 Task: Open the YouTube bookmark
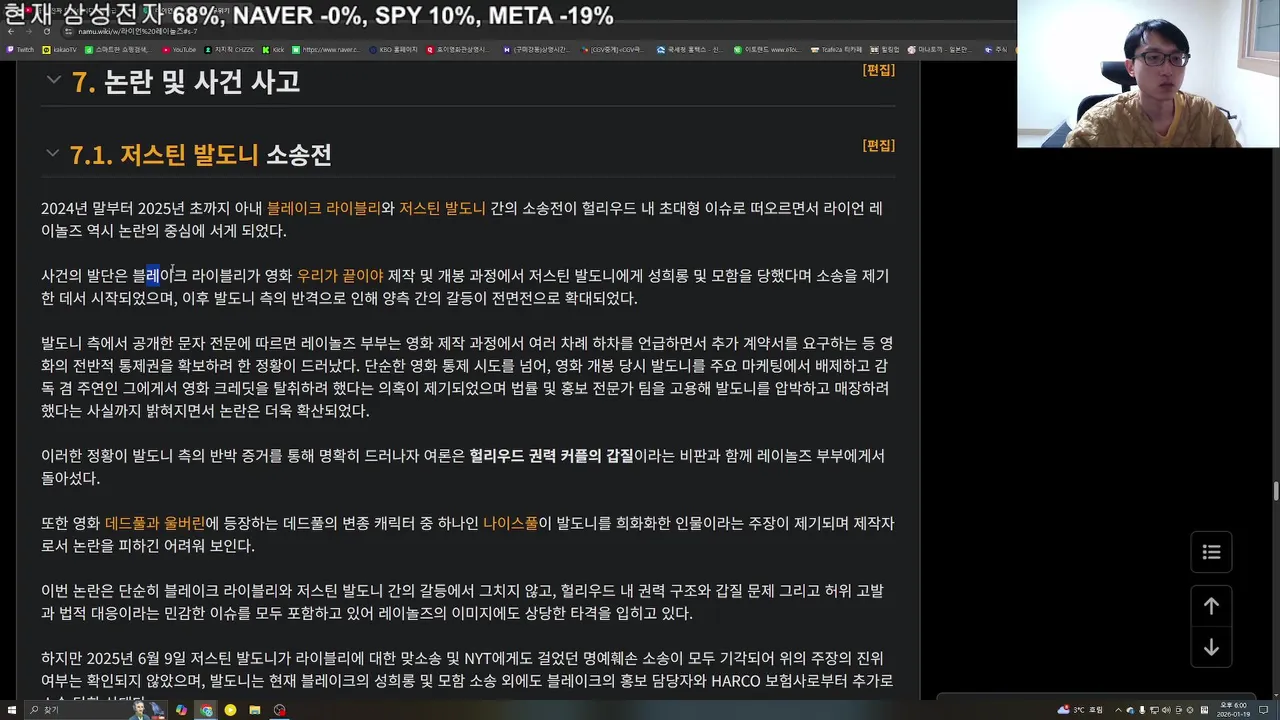click(179, 49)
